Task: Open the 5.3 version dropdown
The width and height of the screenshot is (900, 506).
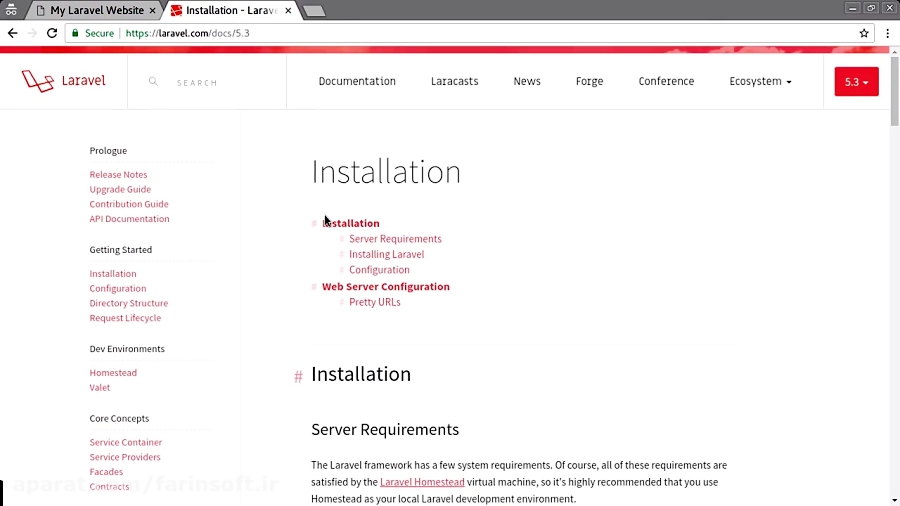Action: tap(856, 82)
